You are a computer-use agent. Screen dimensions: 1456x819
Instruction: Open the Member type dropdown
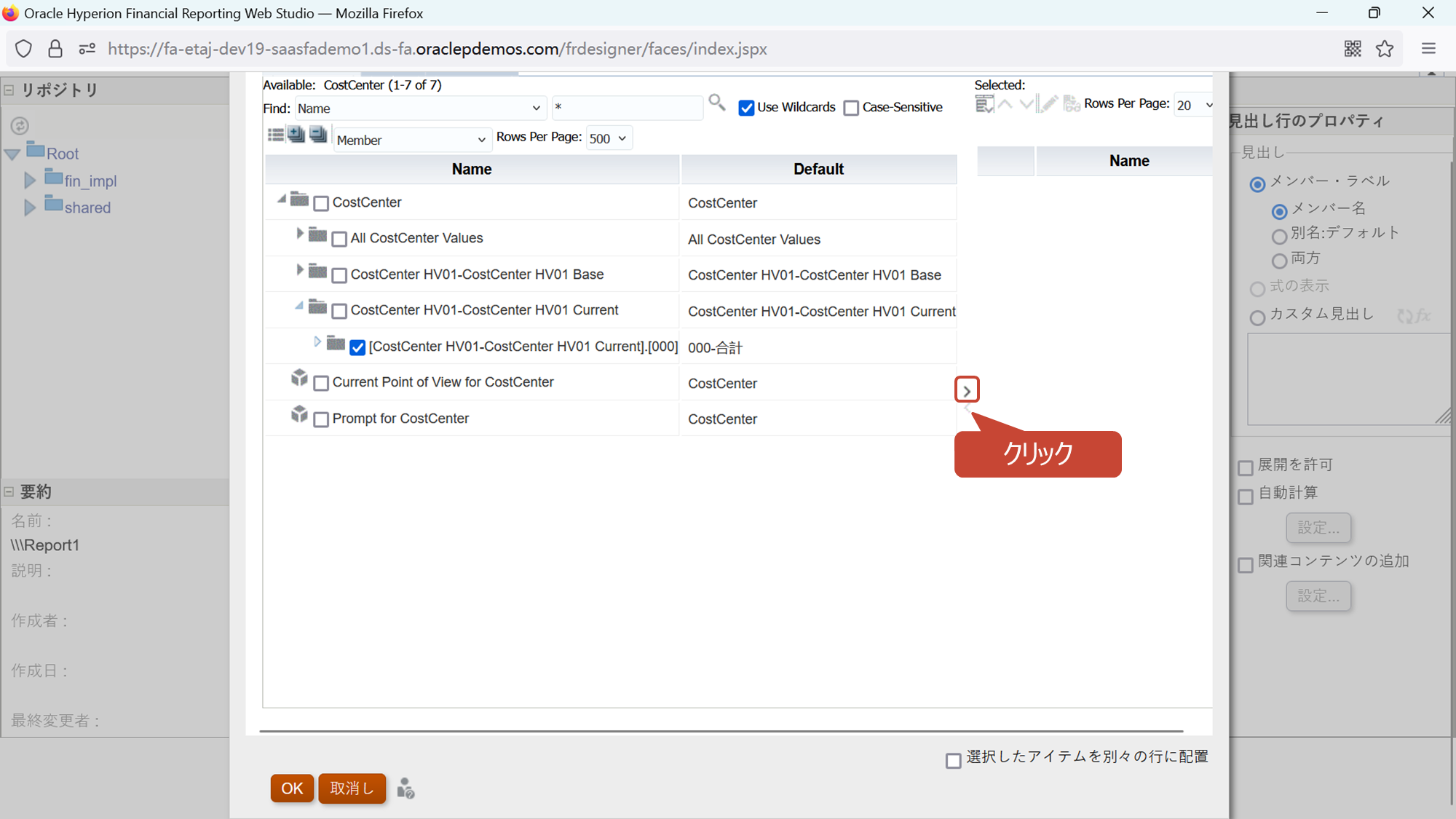point(411,140)
